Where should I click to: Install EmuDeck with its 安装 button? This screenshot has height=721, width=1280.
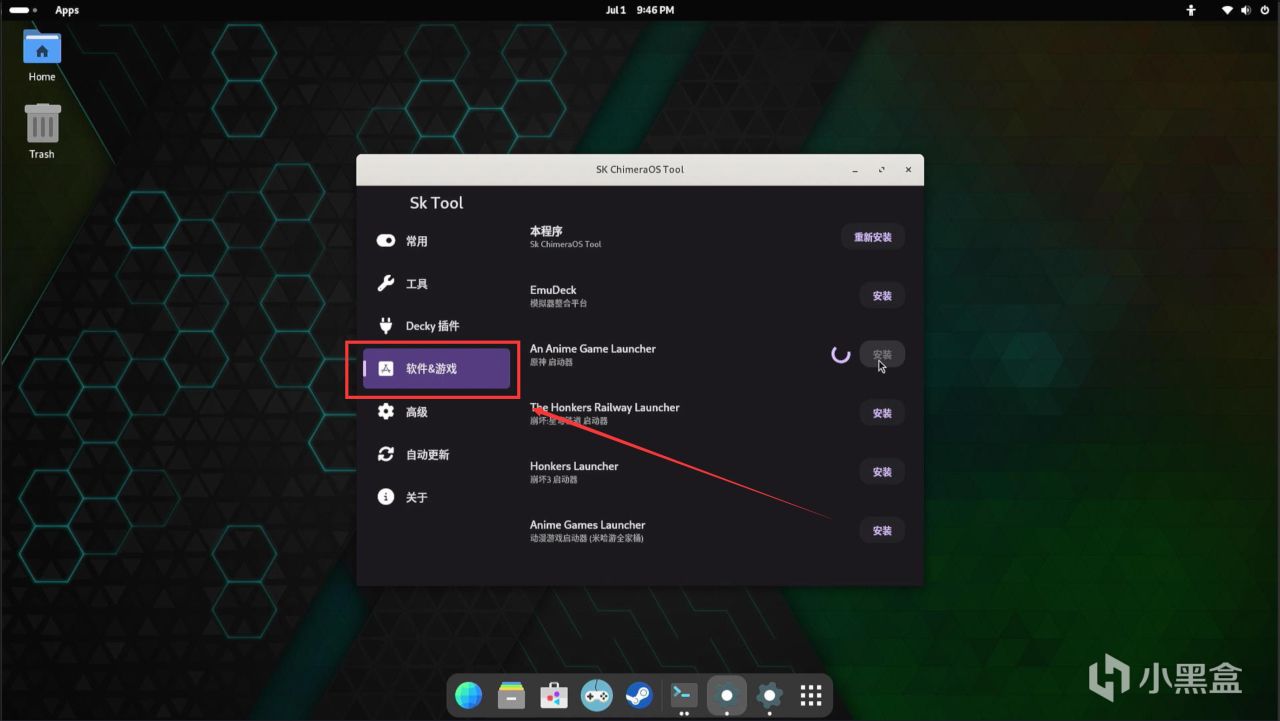882,296
